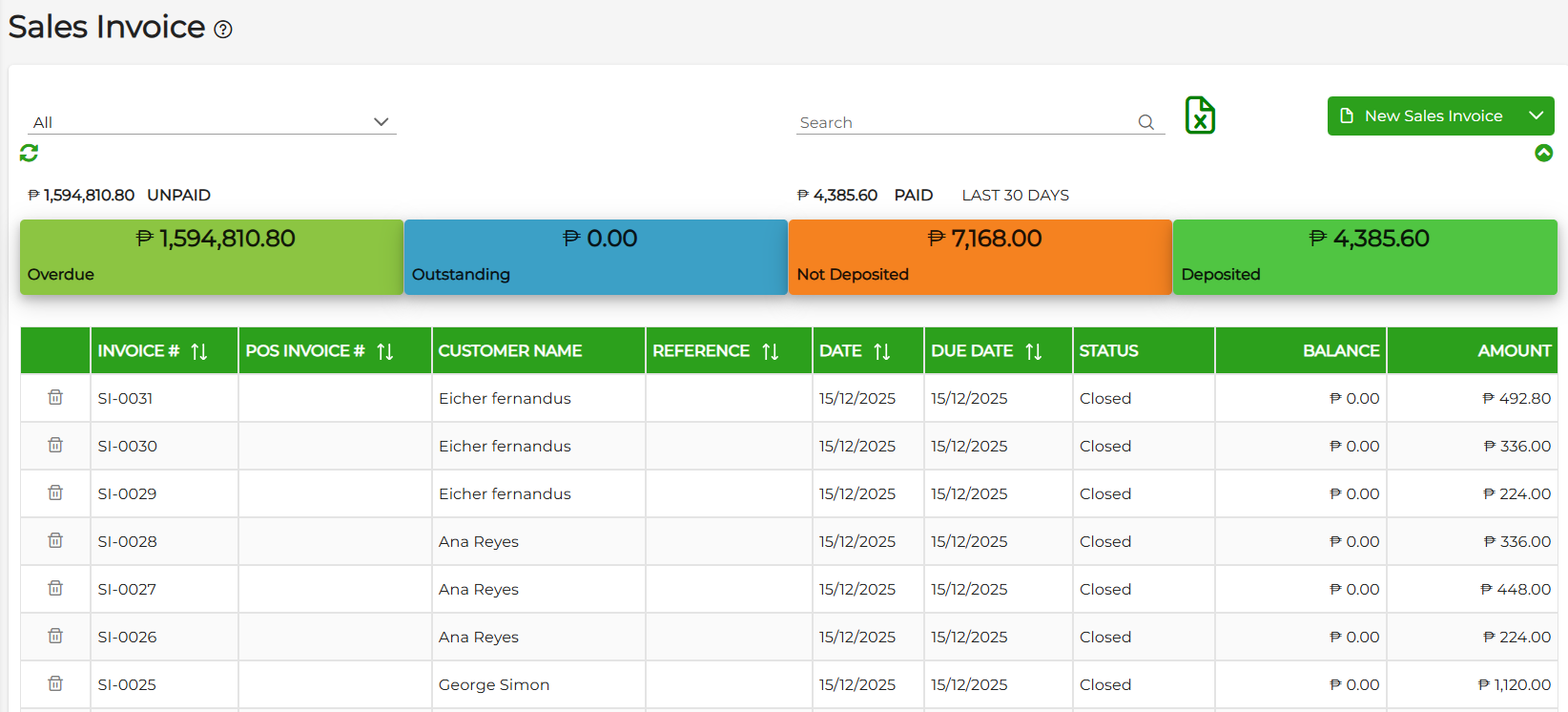This screenshot has height=712, width=1568.
Task: Click the help icon beside Sales Invoice title
Action: [x=223, y=30]
